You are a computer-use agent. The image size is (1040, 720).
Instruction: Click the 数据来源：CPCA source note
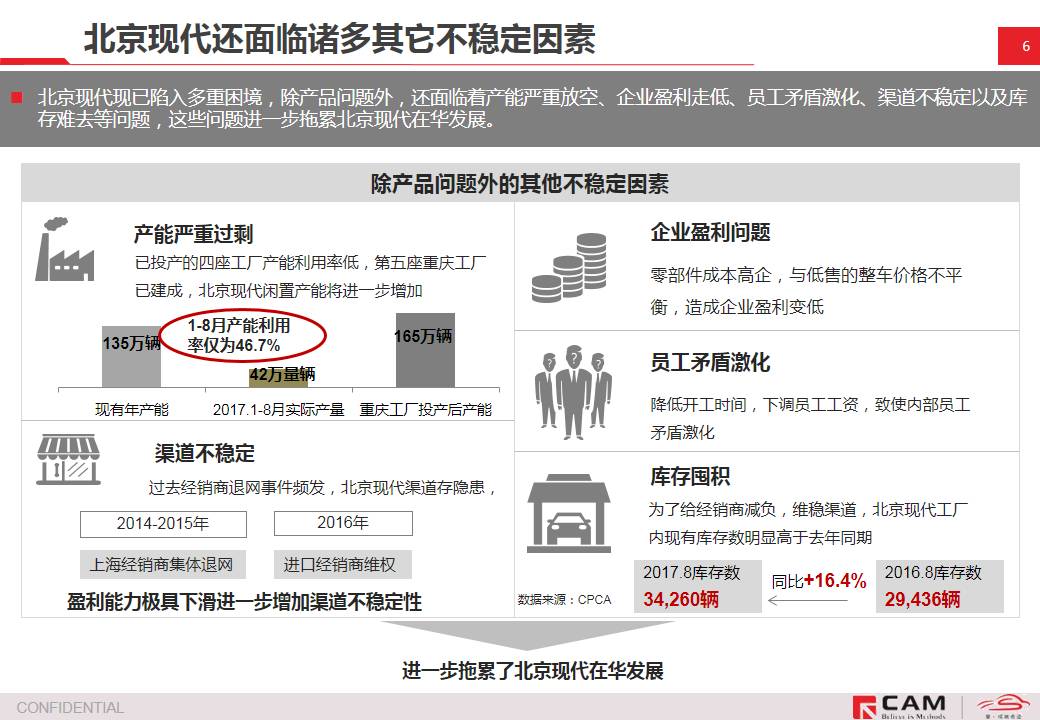[564, 599]
